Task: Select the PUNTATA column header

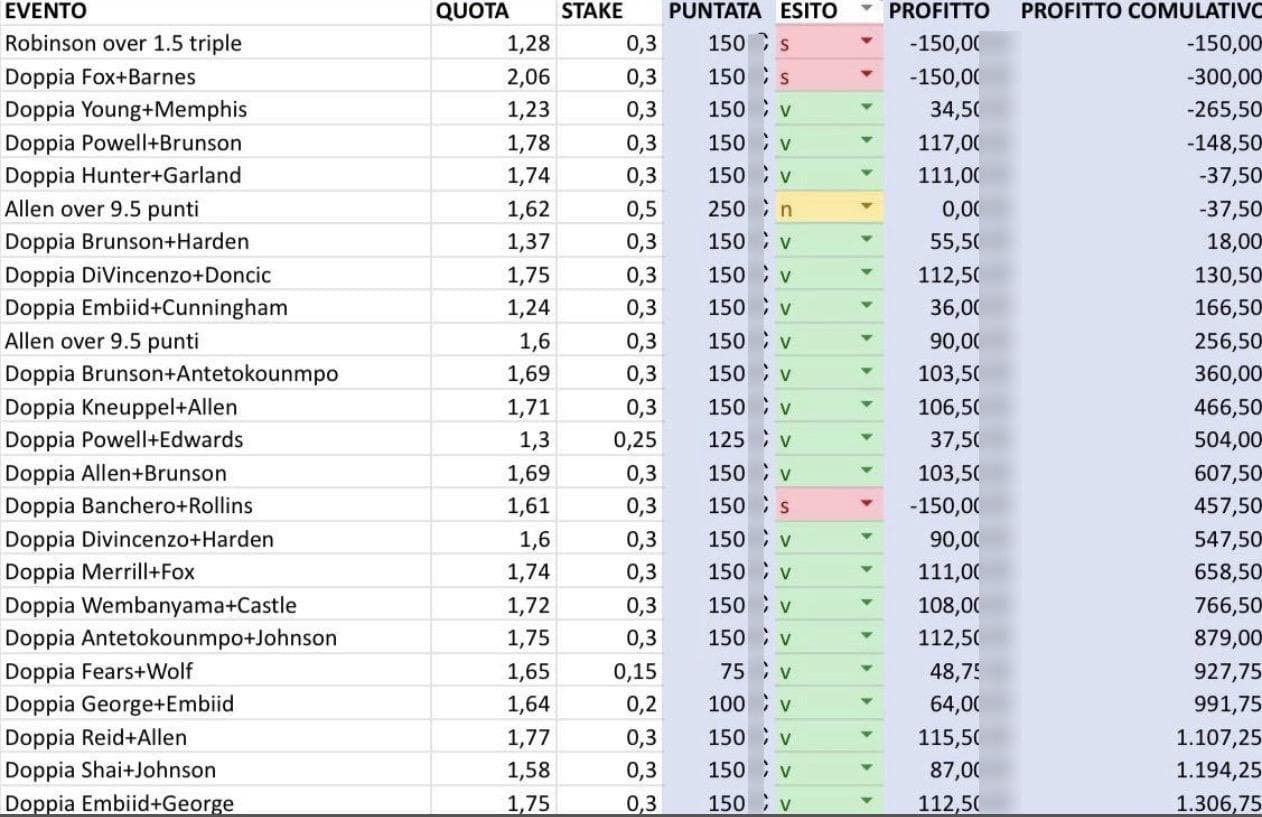Action: click(715, 11)
